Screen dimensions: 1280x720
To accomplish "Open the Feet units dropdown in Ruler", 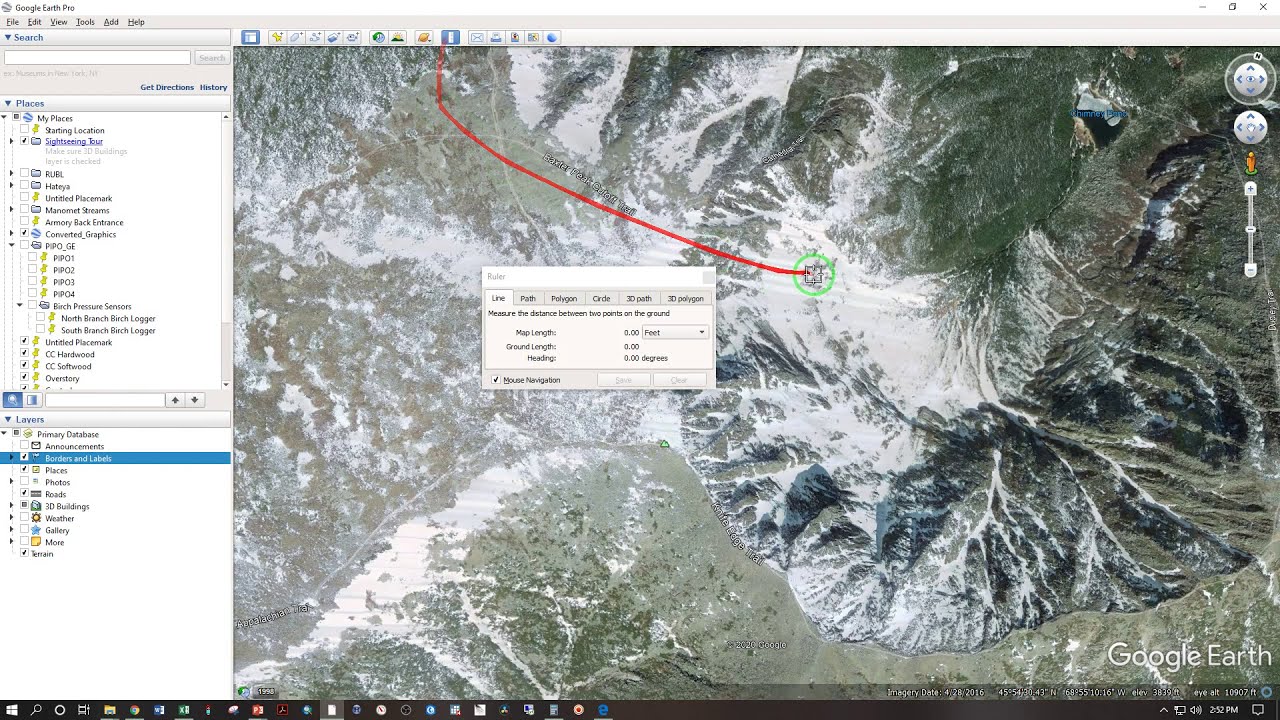I will click(675, 332).
